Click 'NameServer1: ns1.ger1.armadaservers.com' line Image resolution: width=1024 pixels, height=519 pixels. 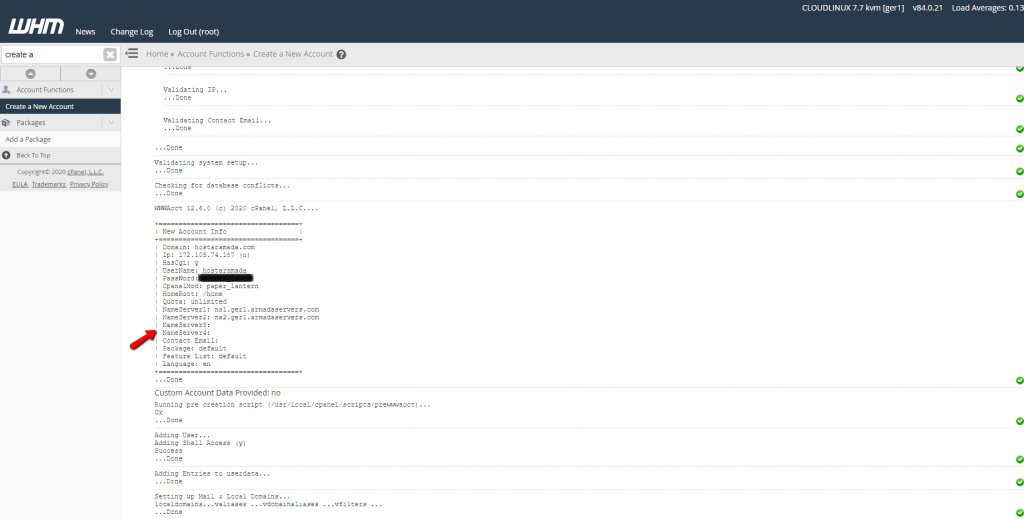tap(240, 309)
